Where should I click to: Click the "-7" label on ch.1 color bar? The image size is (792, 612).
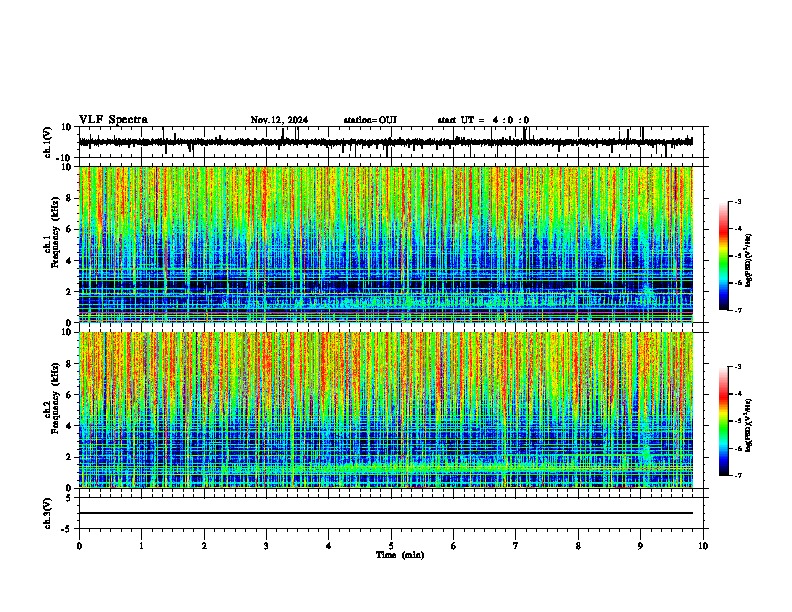pos(738,310)
